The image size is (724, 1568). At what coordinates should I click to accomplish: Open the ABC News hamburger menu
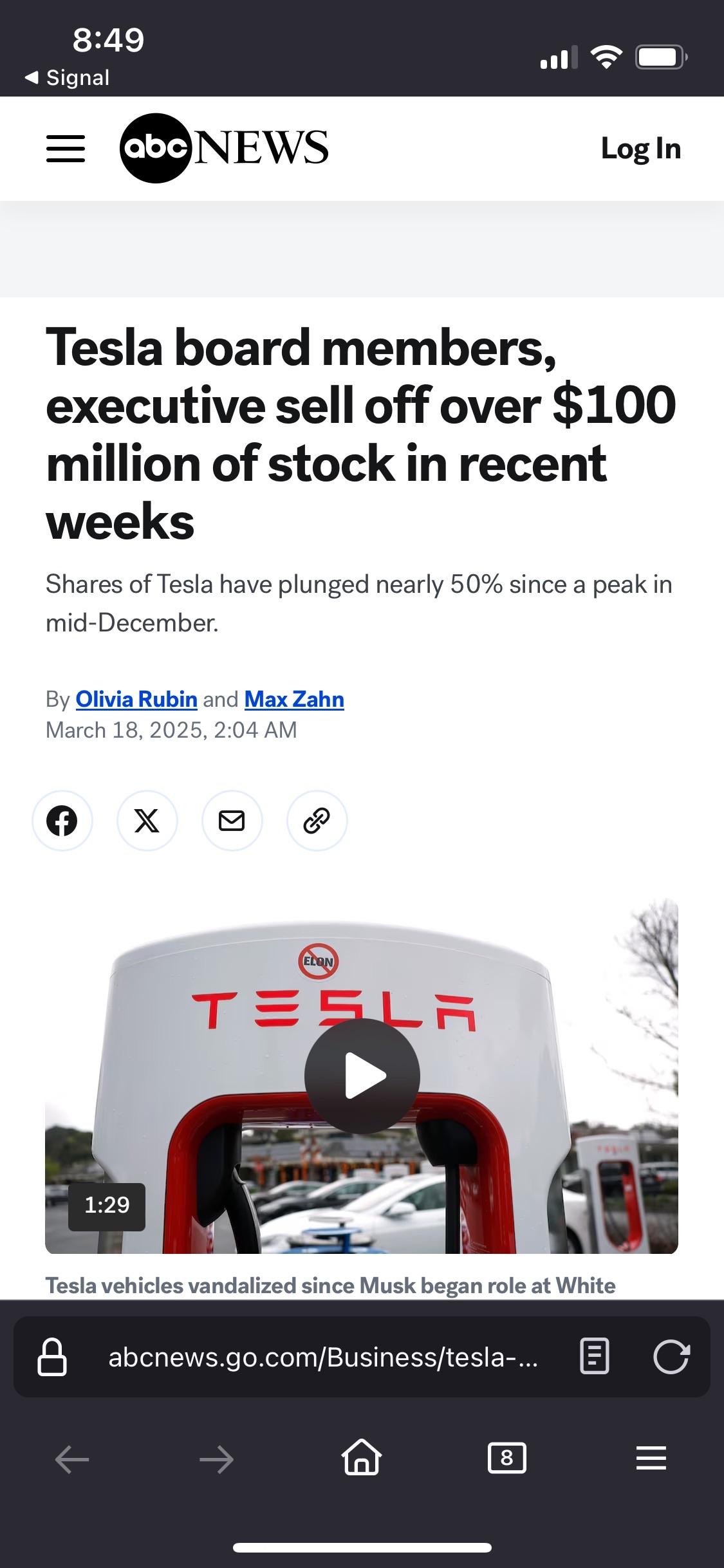(x=66, y=149)
